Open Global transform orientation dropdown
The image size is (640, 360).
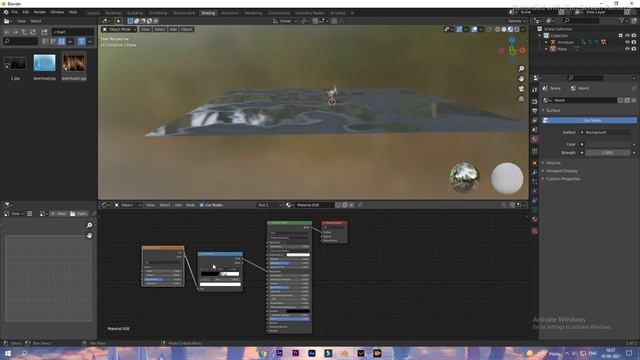[x=284, y=21]
